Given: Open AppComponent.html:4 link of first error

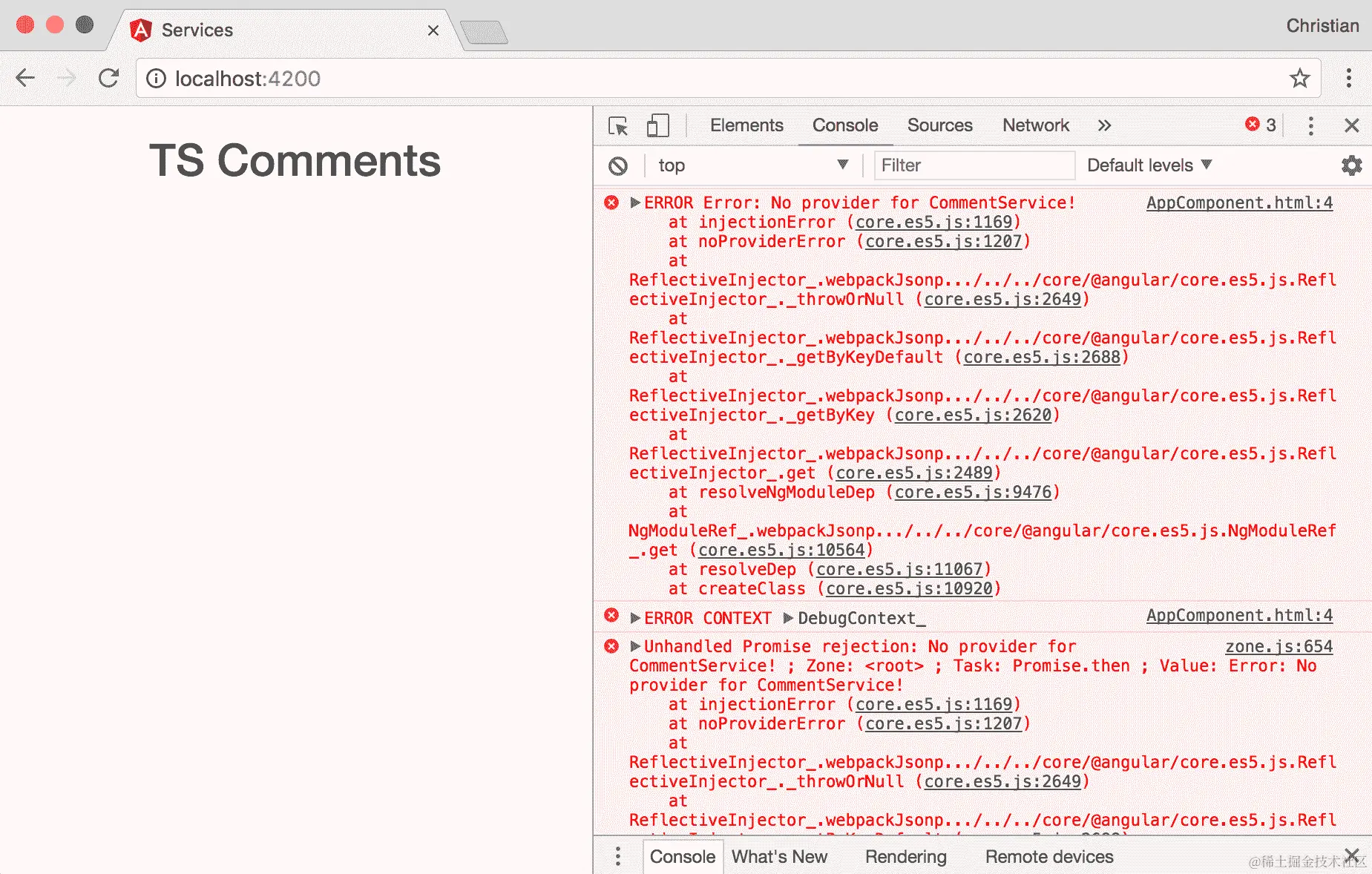Looking at the screenshot, I should click(1239, 203).
